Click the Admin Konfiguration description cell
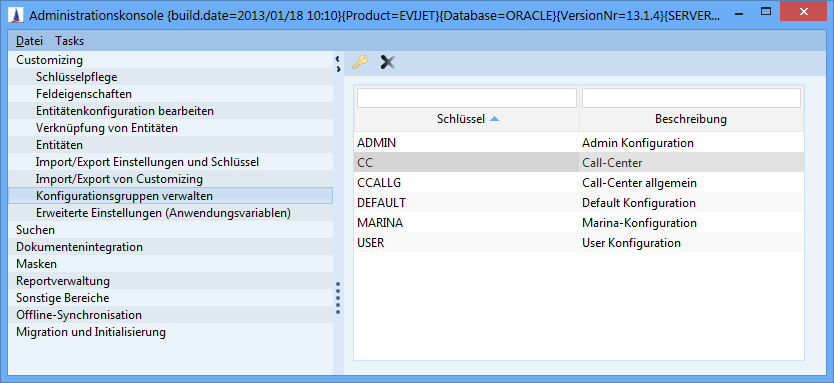Screen dimensions: 834x383 (x=691, y=143)
